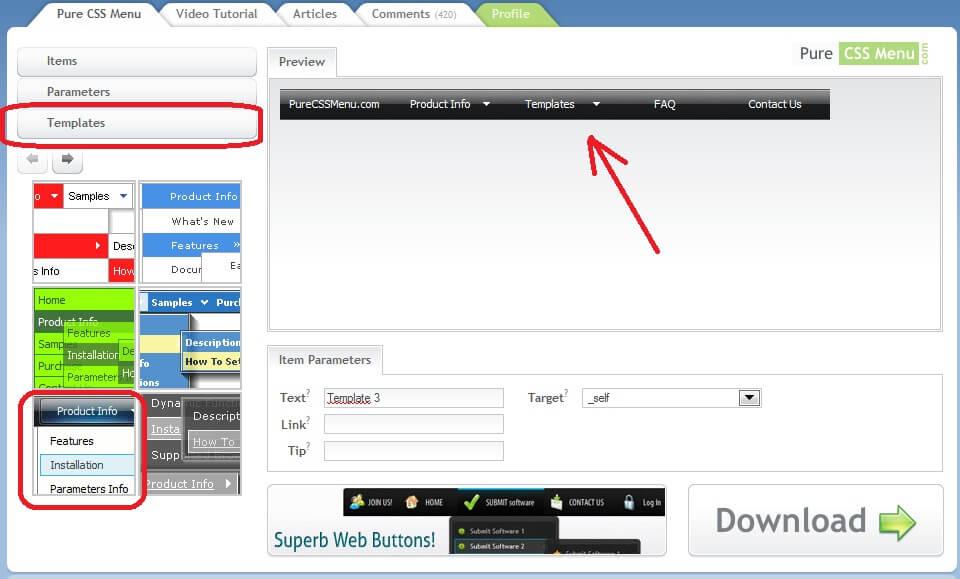Go to the green Profile tab
The height and width of the screenshot is (579, 960).
pyautogui.click(x=511, y=13)
